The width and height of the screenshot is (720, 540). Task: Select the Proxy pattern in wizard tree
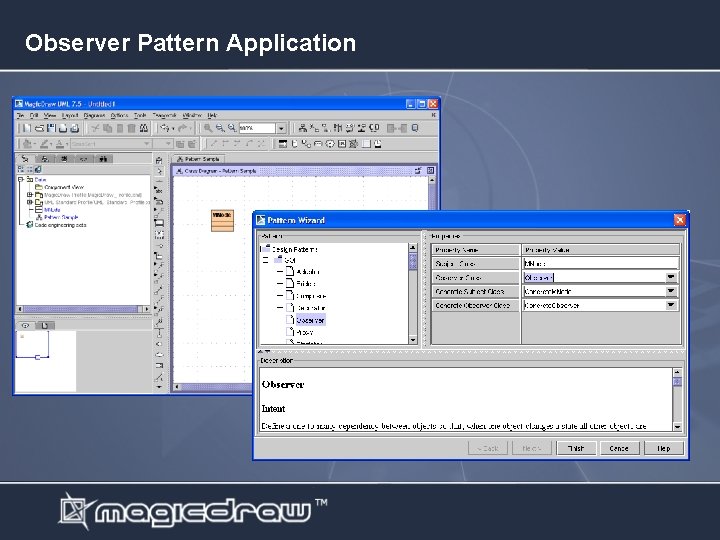coord(305,332)
